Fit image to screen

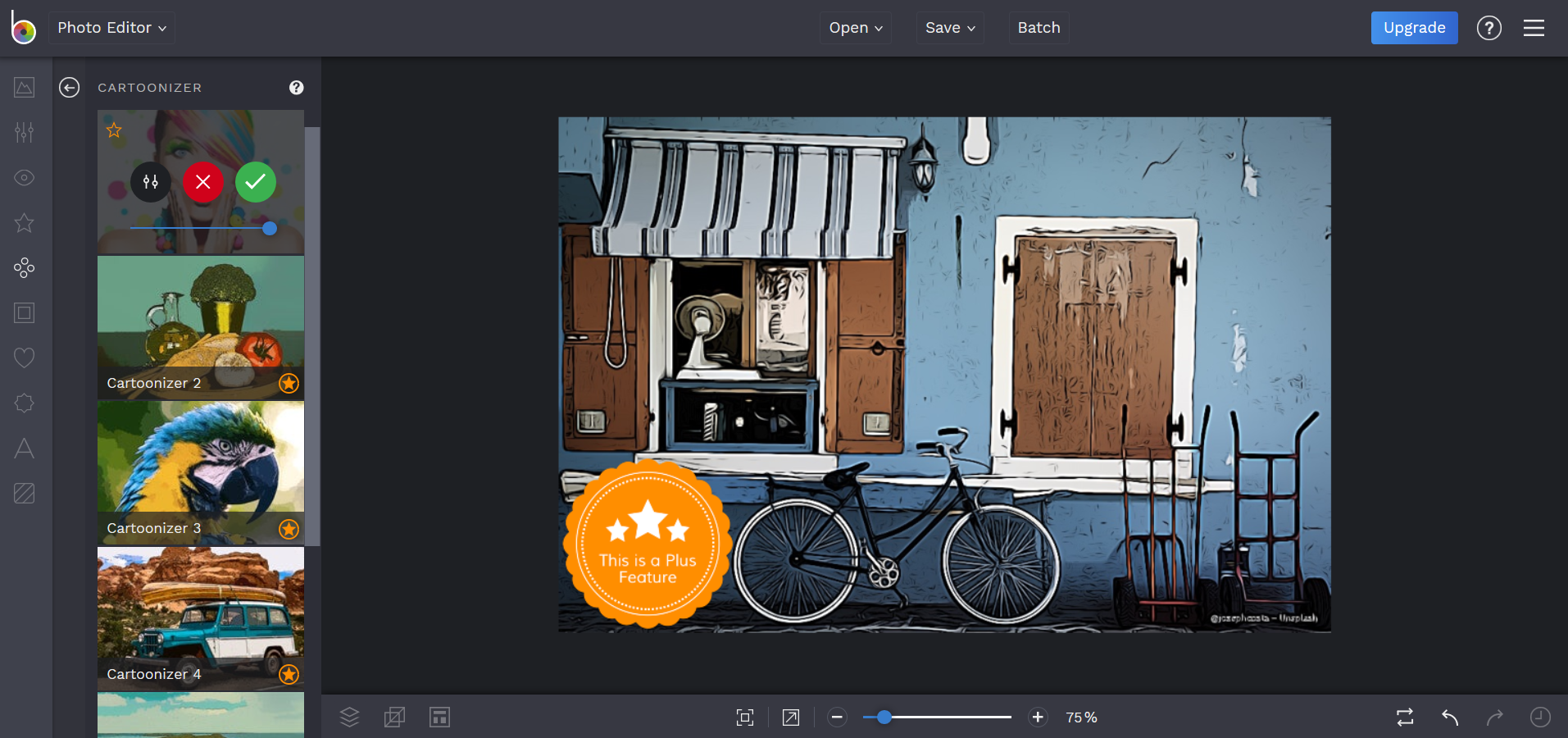[745, 717]
